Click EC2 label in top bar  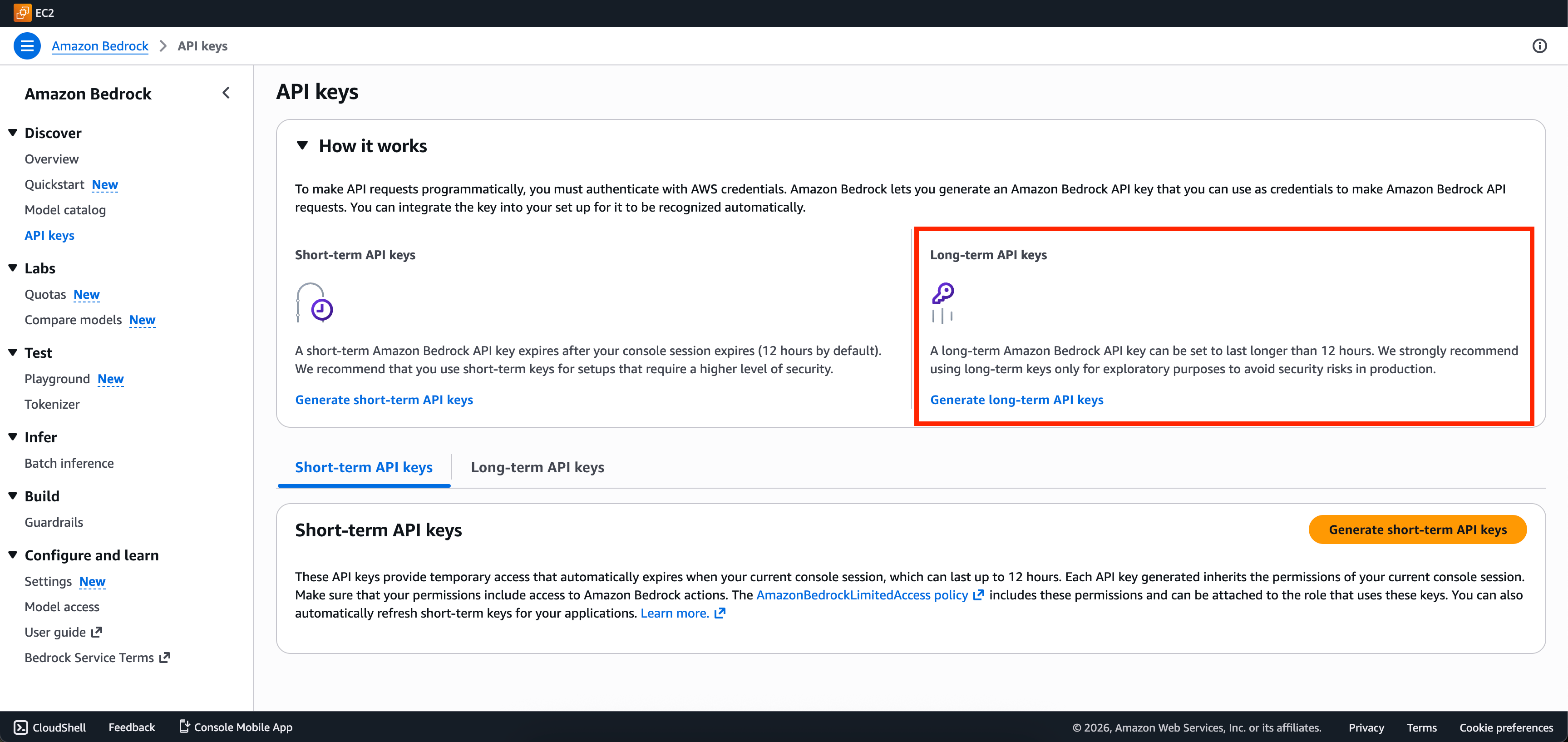coord(45,13)
